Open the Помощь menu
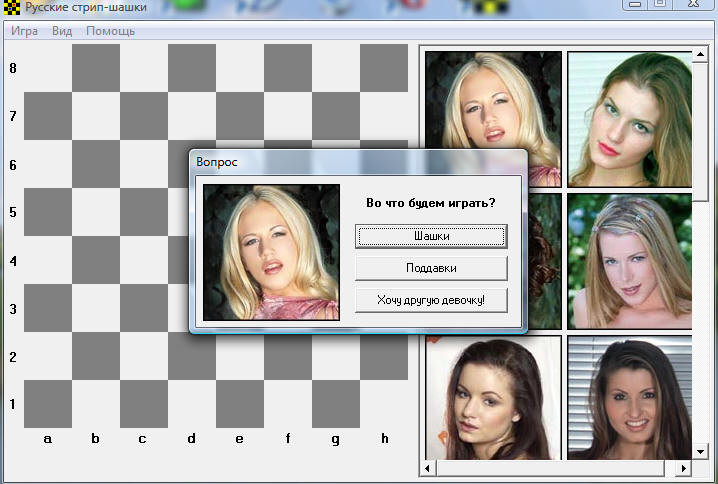This screenshot has height=484, width=718. point(110,31)
